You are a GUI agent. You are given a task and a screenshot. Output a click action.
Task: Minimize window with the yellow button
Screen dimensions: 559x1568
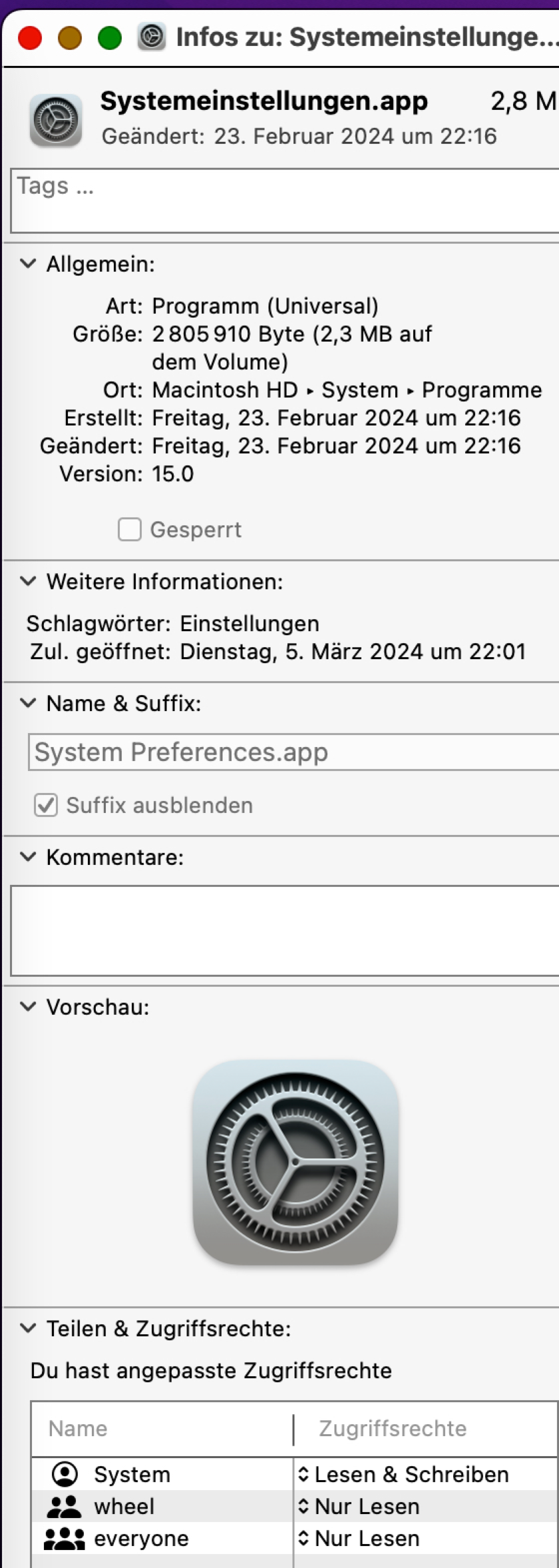70,37
